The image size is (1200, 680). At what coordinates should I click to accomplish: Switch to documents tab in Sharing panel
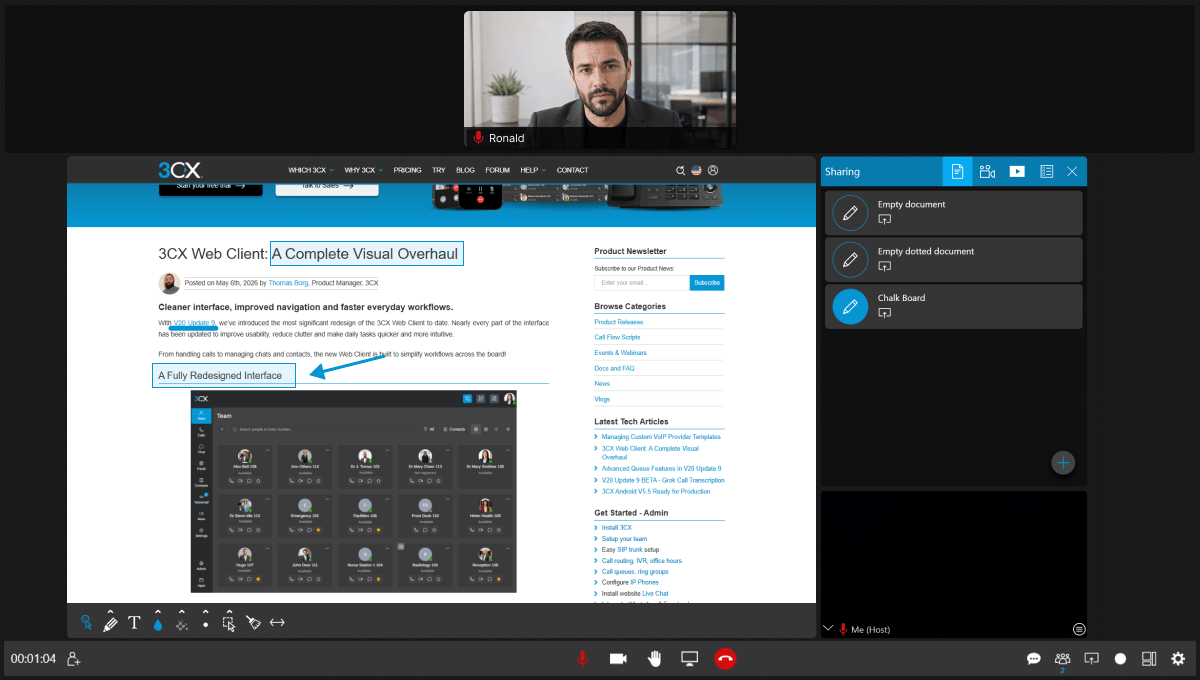[x=957, y=171]
